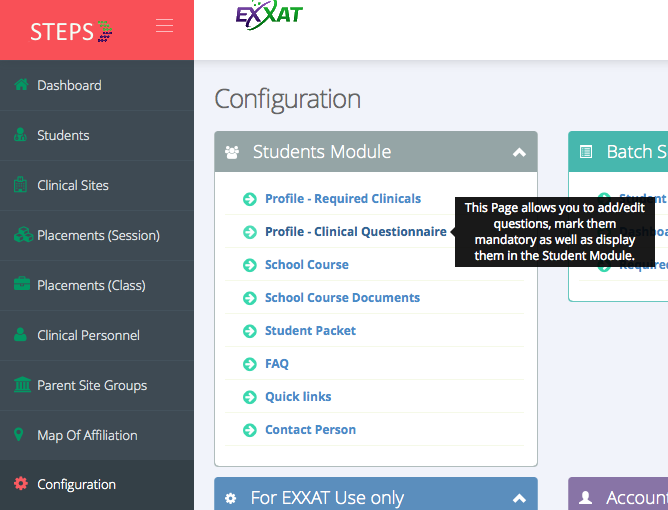Open Profile - Required Clinicals link

point(343,199)
